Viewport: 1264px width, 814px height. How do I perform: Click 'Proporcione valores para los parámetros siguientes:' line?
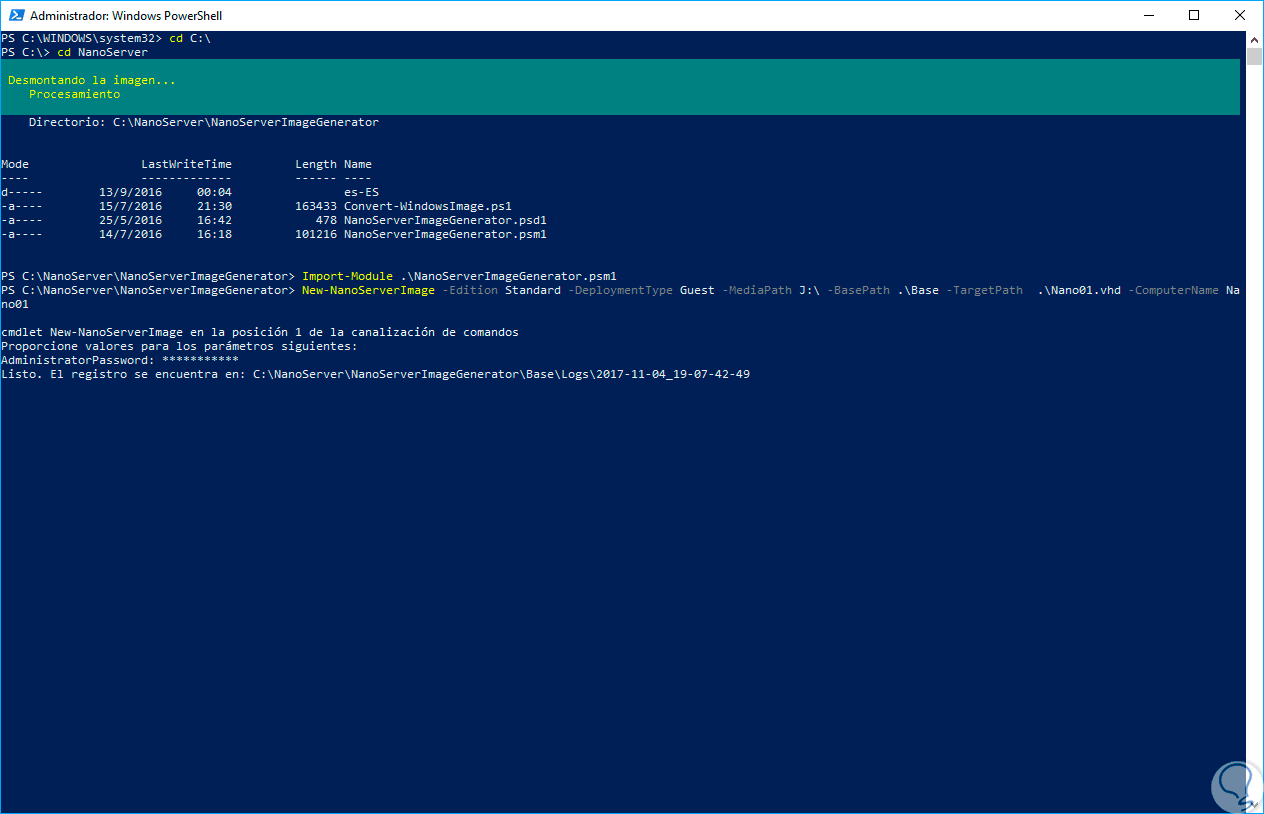coord(179,346)
